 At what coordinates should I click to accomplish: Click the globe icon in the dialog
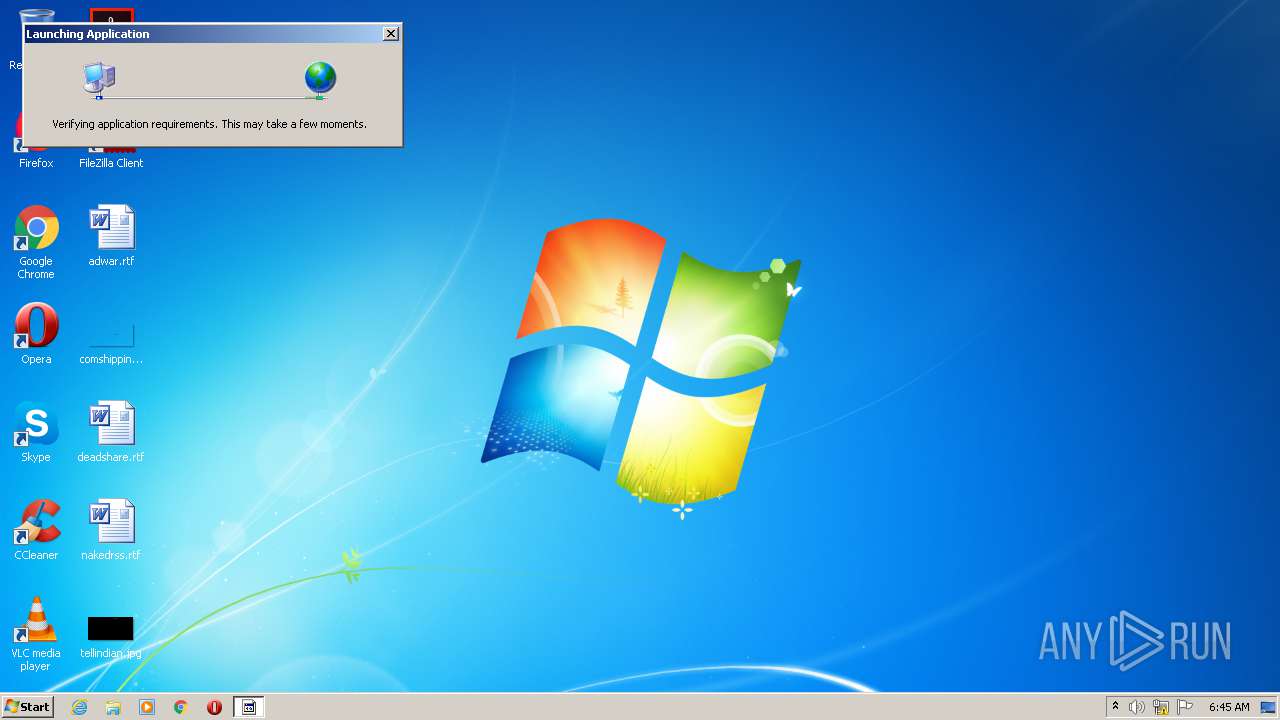click(x=320, y=78)
